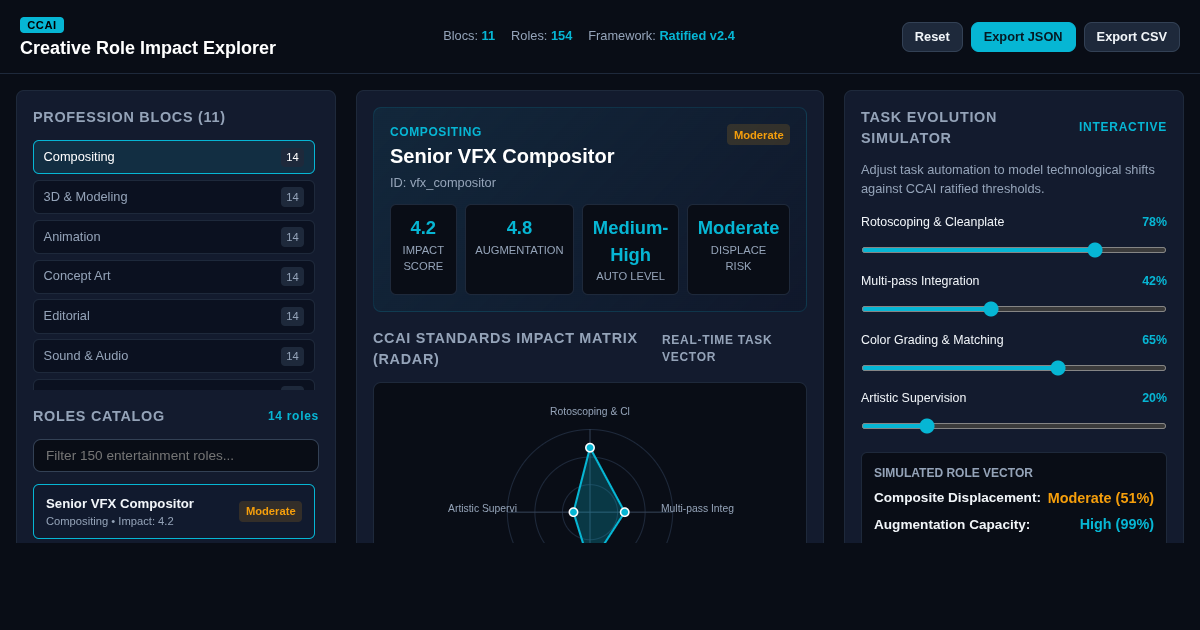Adjust the Color Grading & Matching slider
1200x630 pixels.
(1014, 368)
